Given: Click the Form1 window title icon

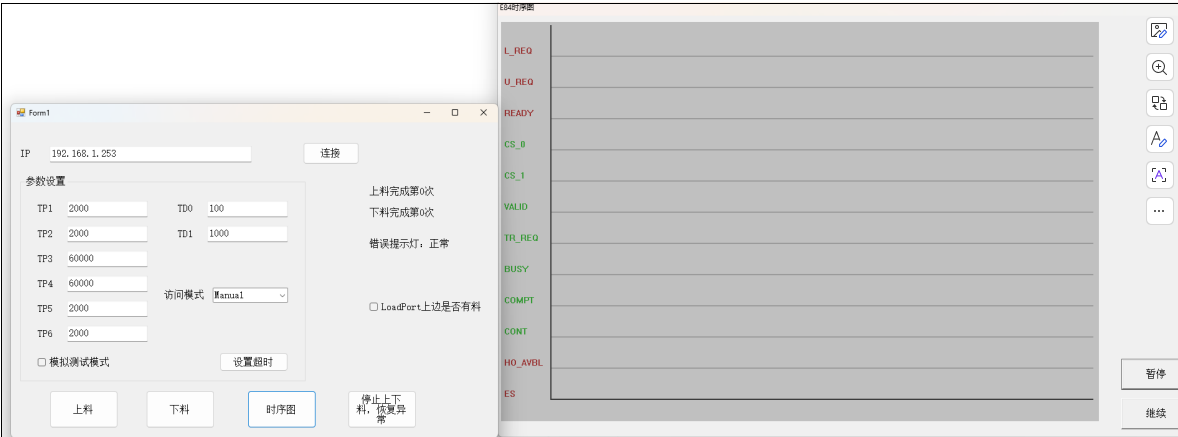Looking at the screenshot, I should point(21,113).
